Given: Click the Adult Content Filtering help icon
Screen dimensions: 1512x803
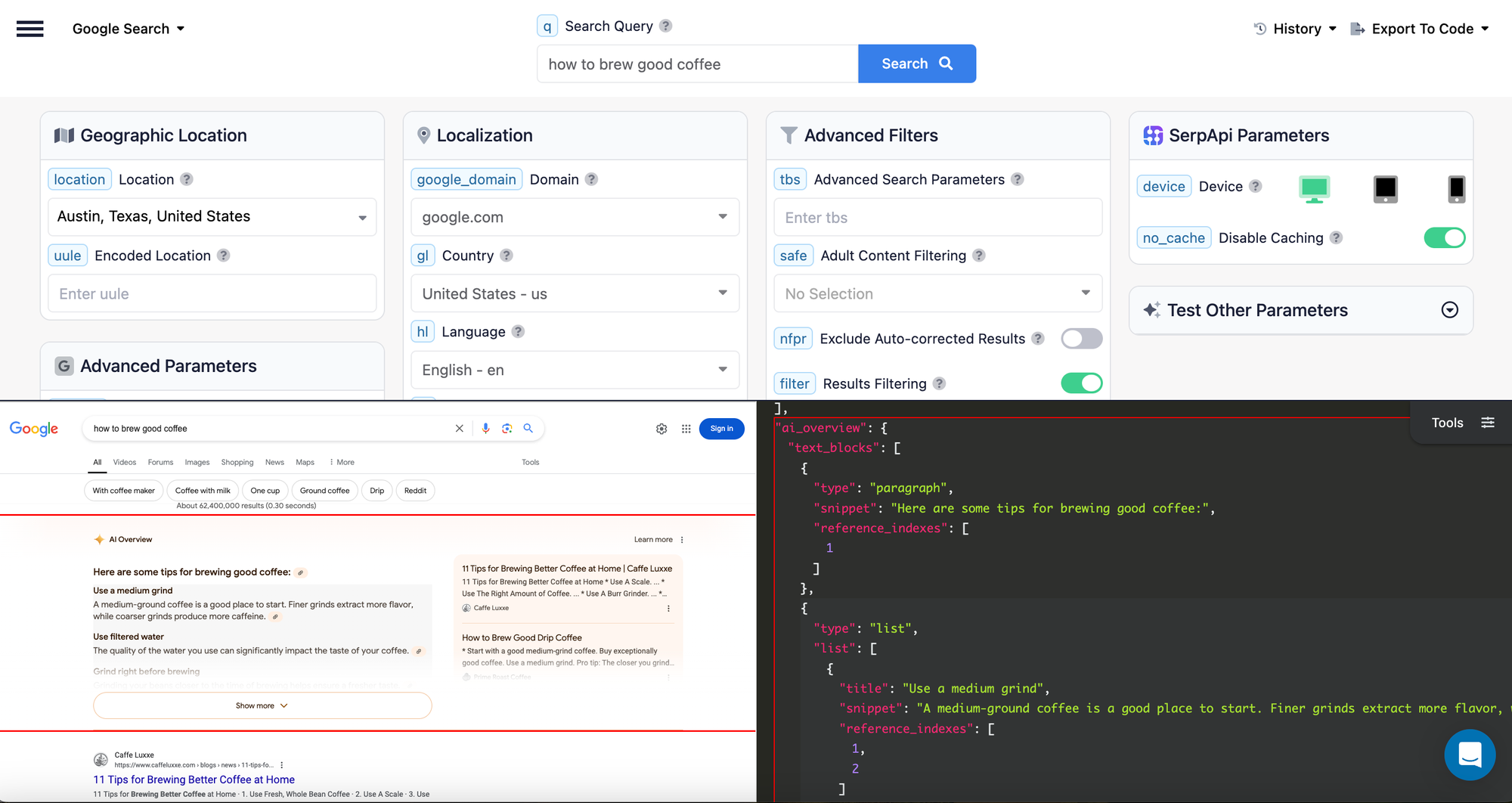Looking at the screenshot, I should point(979,256).
